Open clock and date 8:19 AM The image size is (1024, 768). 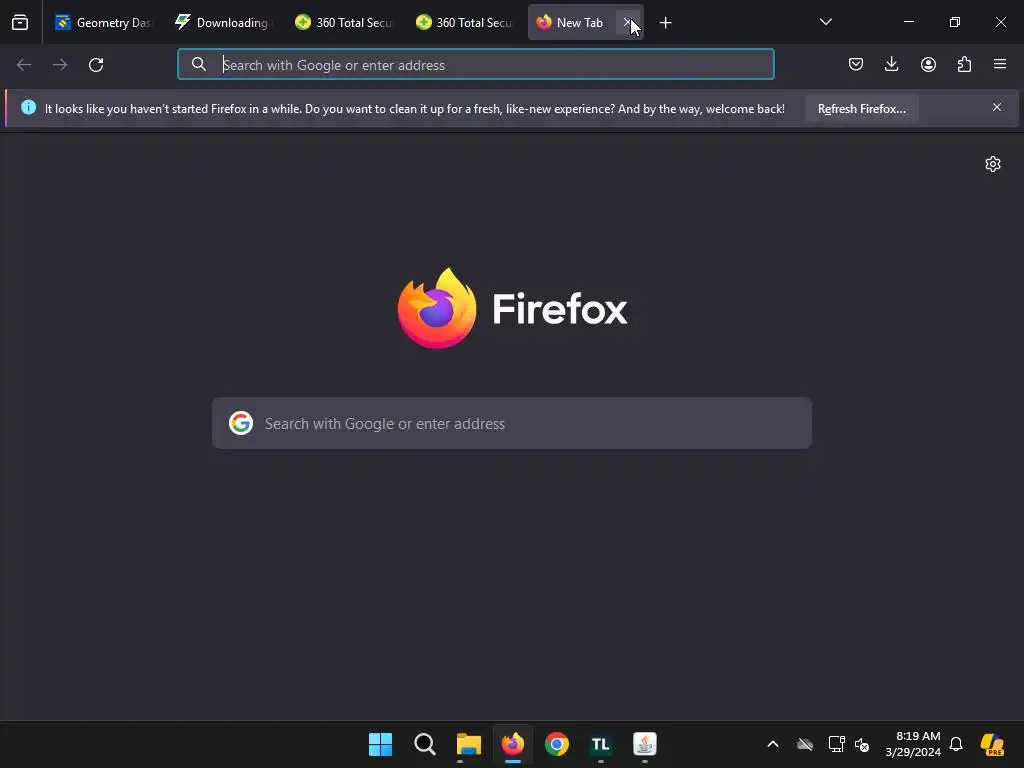point(913,744)
